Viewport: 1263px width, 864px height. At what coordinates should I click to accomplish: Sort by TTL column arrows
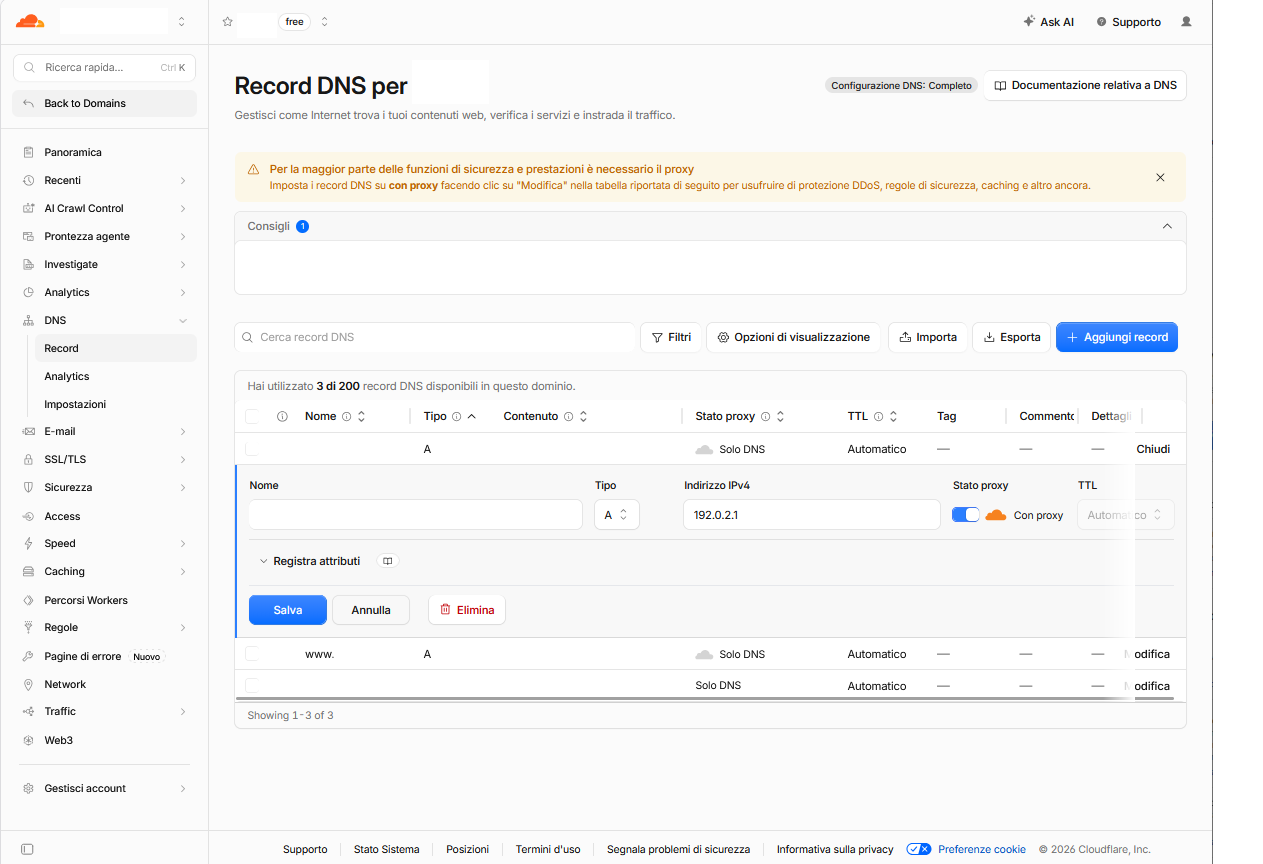[x=893, y=416]
